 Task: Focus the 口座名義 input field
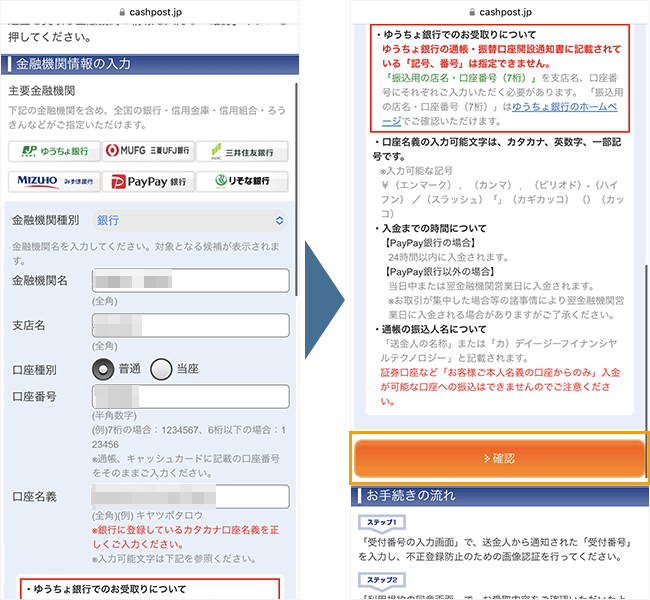coord(190,496)
